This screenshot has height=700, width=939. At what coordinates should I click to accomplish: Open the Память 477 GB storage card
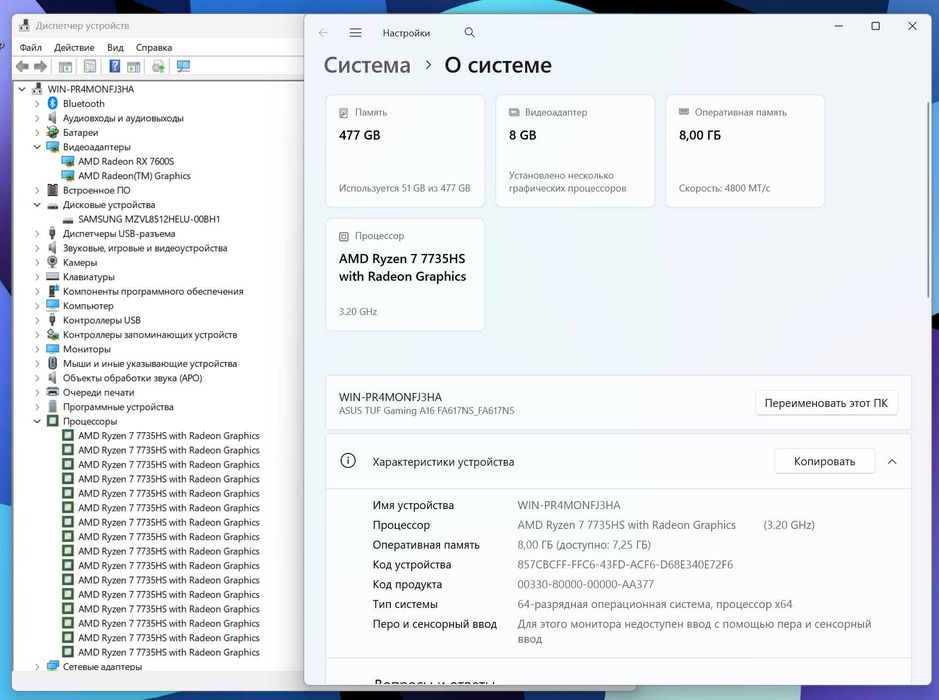pyautogui.click(x=405, y=151)
